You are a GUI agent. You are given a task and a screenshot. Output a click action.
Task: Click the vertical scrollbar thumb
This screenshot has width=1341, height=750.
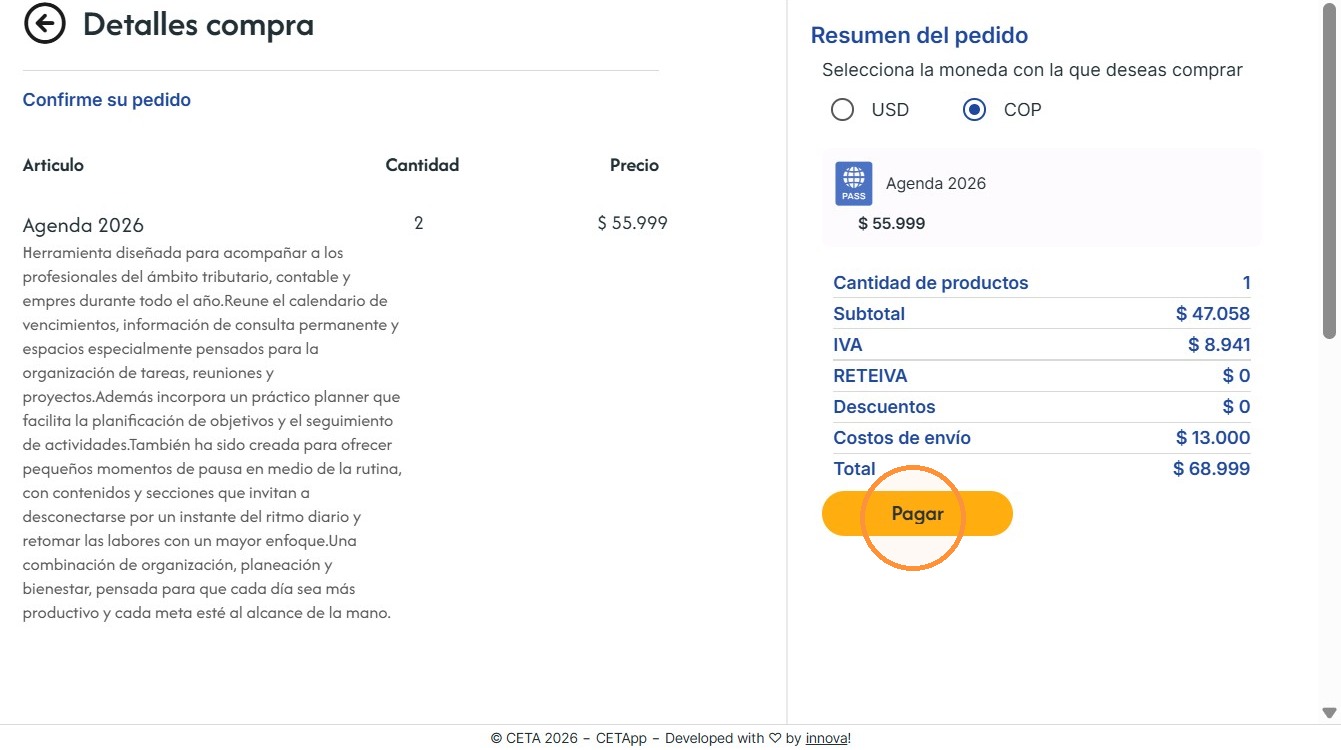coord(1329,170)
